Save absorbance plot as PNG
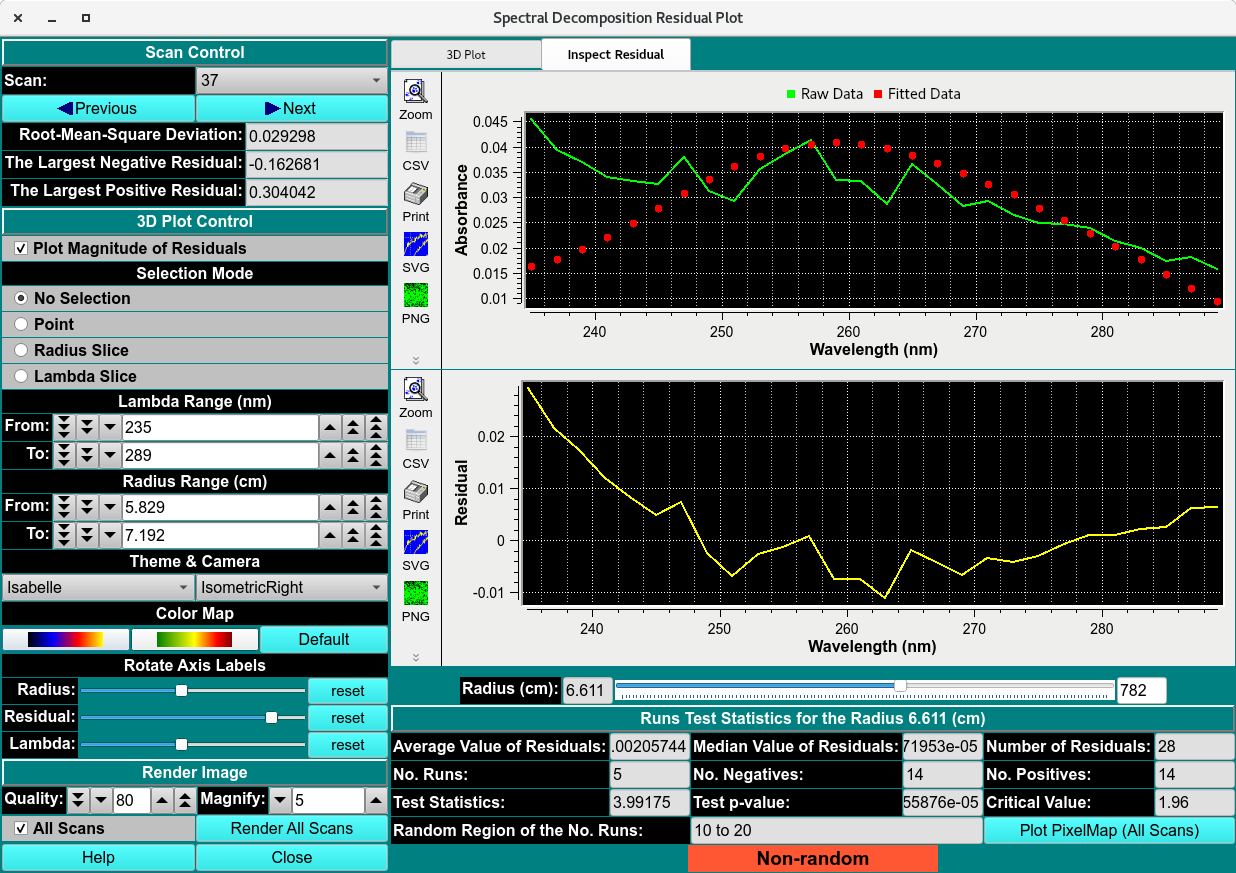 click(x=416, y=296)
